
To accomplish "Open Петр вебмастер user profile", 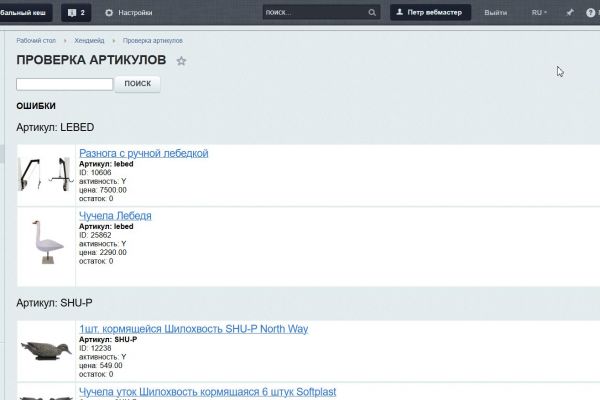I will [430, 12].
